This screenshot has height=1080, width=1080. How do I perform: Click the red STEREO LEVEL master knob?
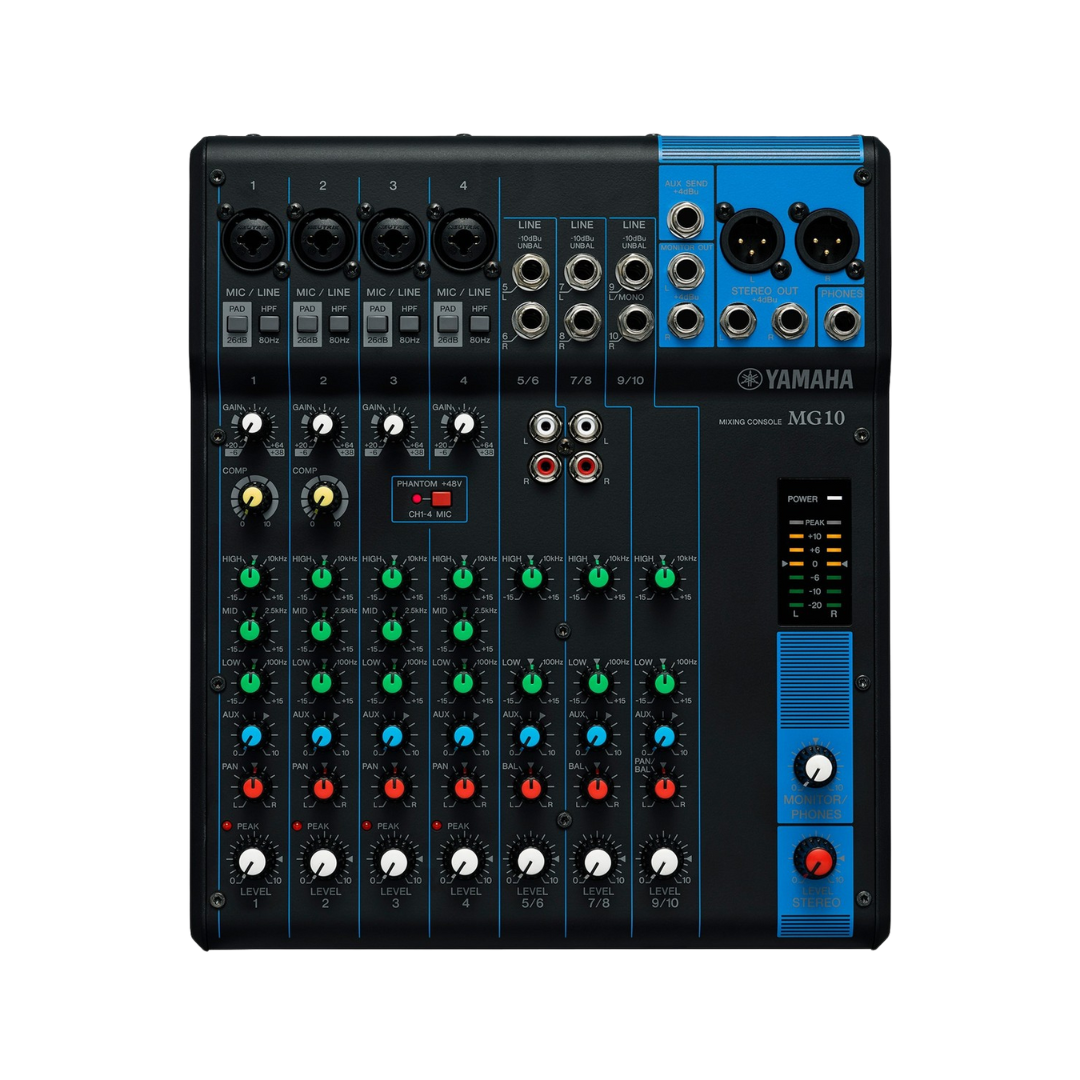click(816, 860)
